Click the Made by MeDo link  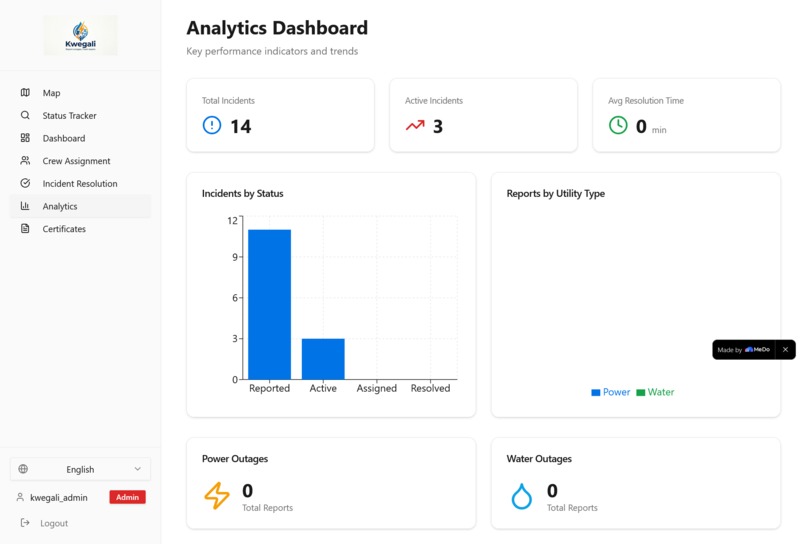point(743,350)
